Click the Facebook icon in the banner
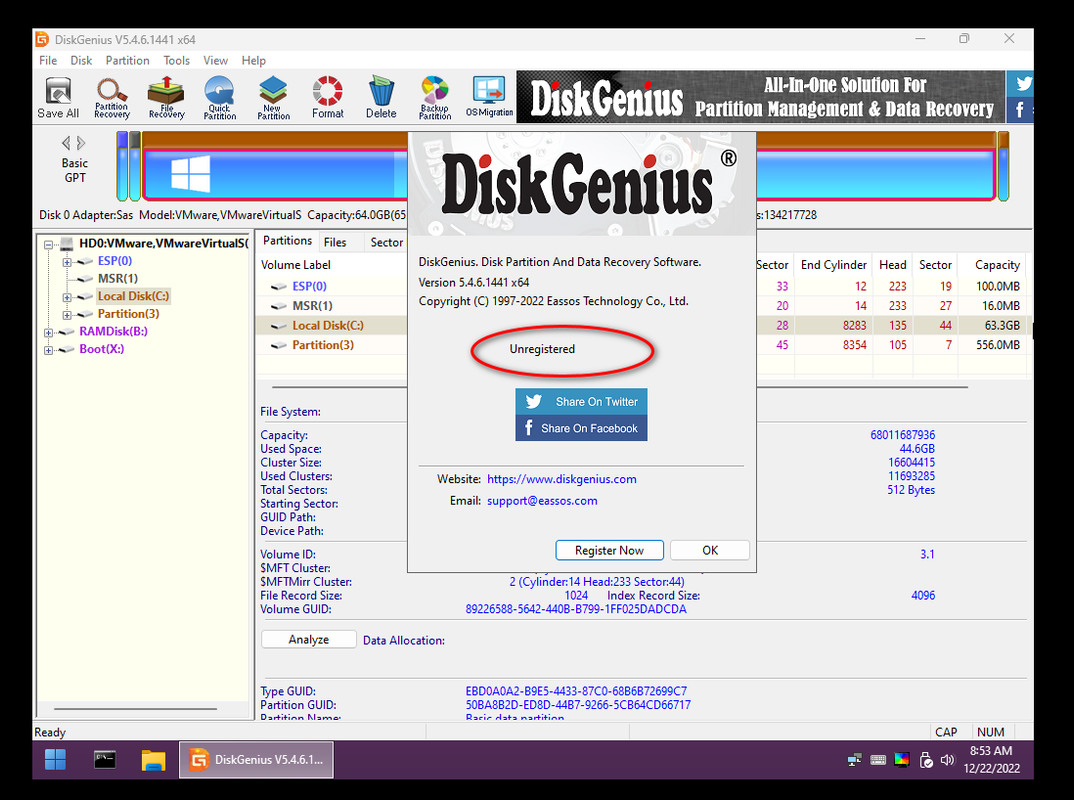 [1021, 110]
